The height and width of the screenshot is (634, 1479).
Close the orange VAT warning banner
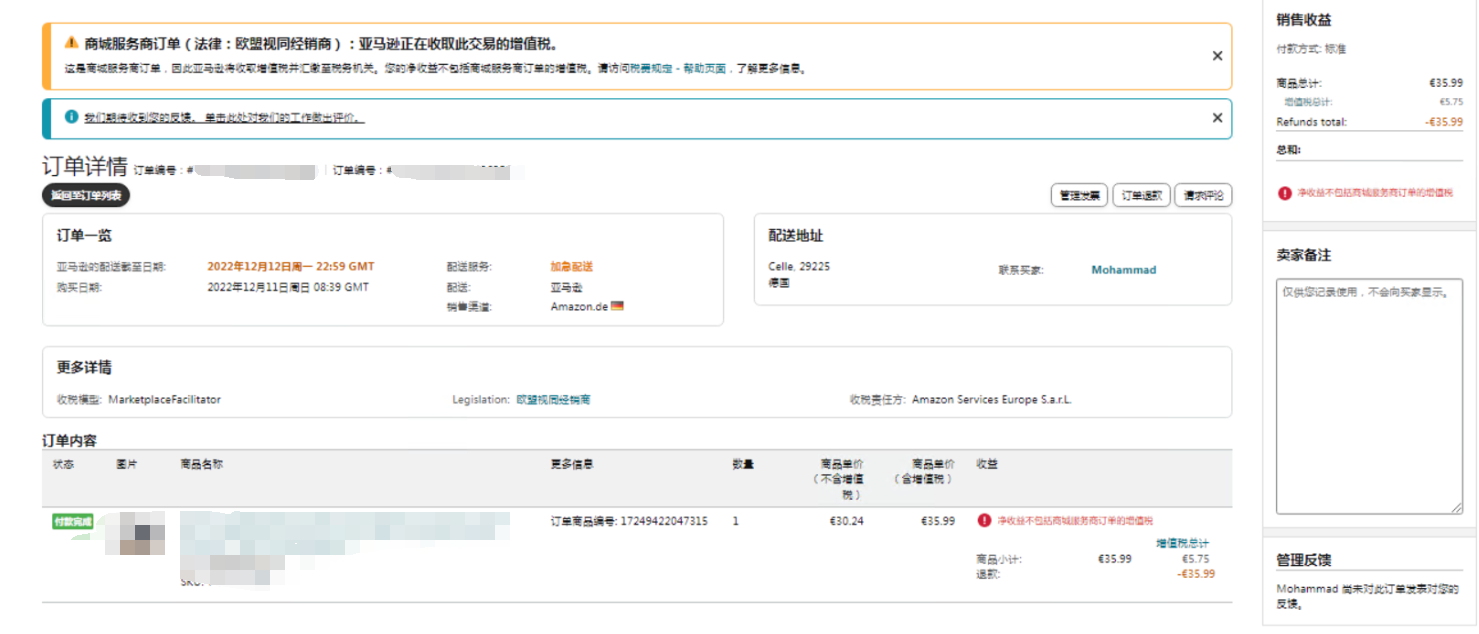click(x=1217, y=56)
